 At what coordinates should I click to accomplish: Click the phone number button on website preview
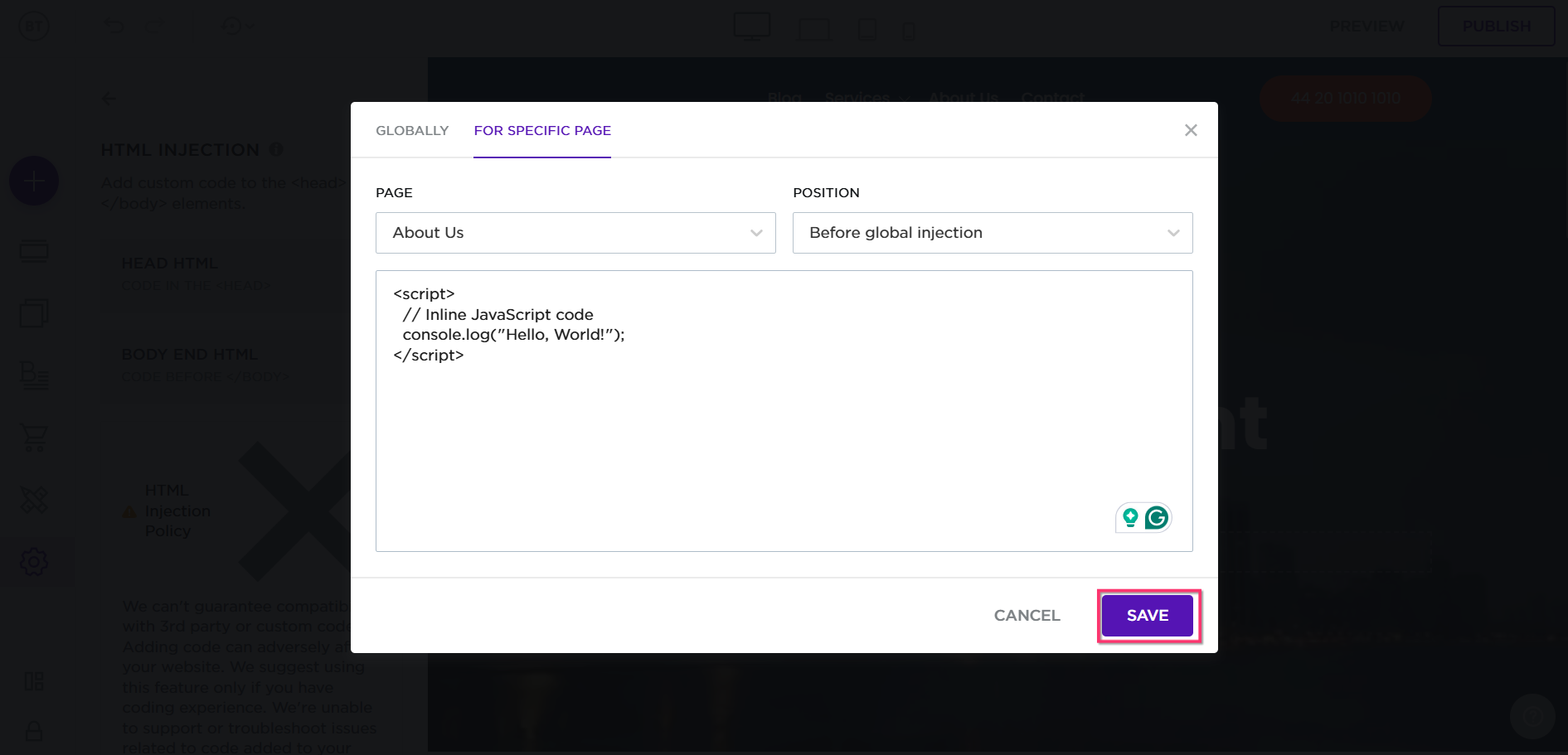[1345, 99]
